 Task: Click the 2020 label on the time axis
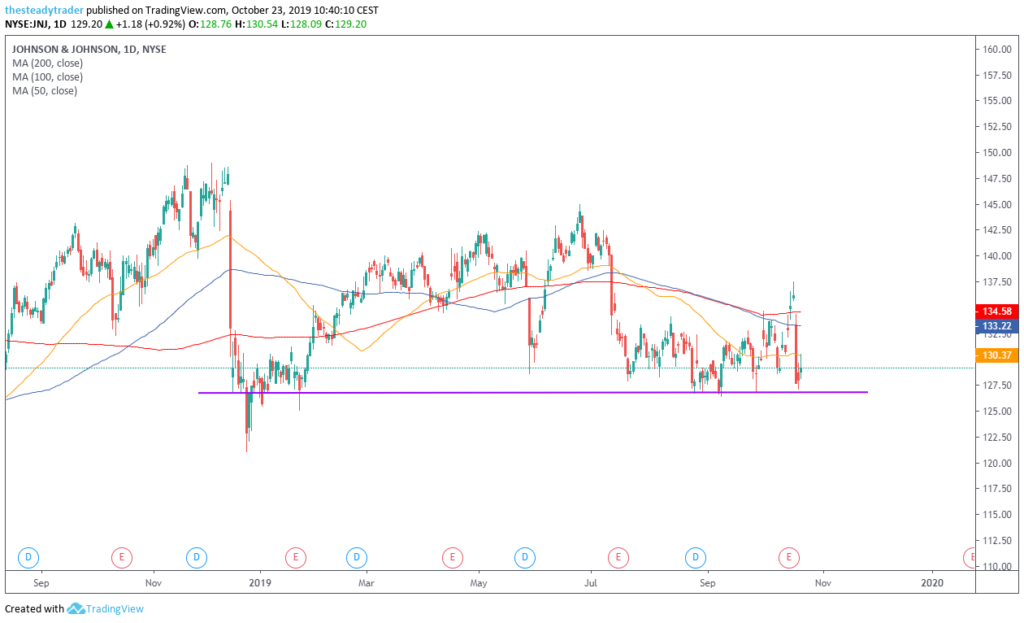click(x=932, y=583)
